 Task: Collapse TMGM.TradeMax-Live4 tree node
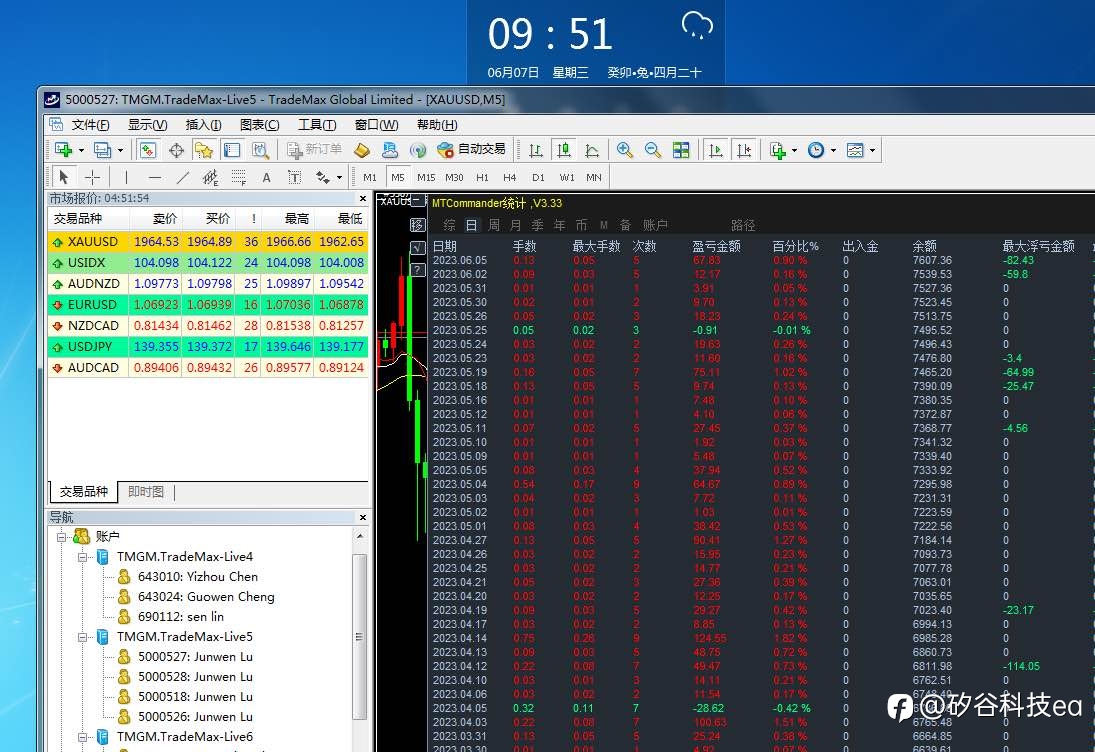(82, 557)
